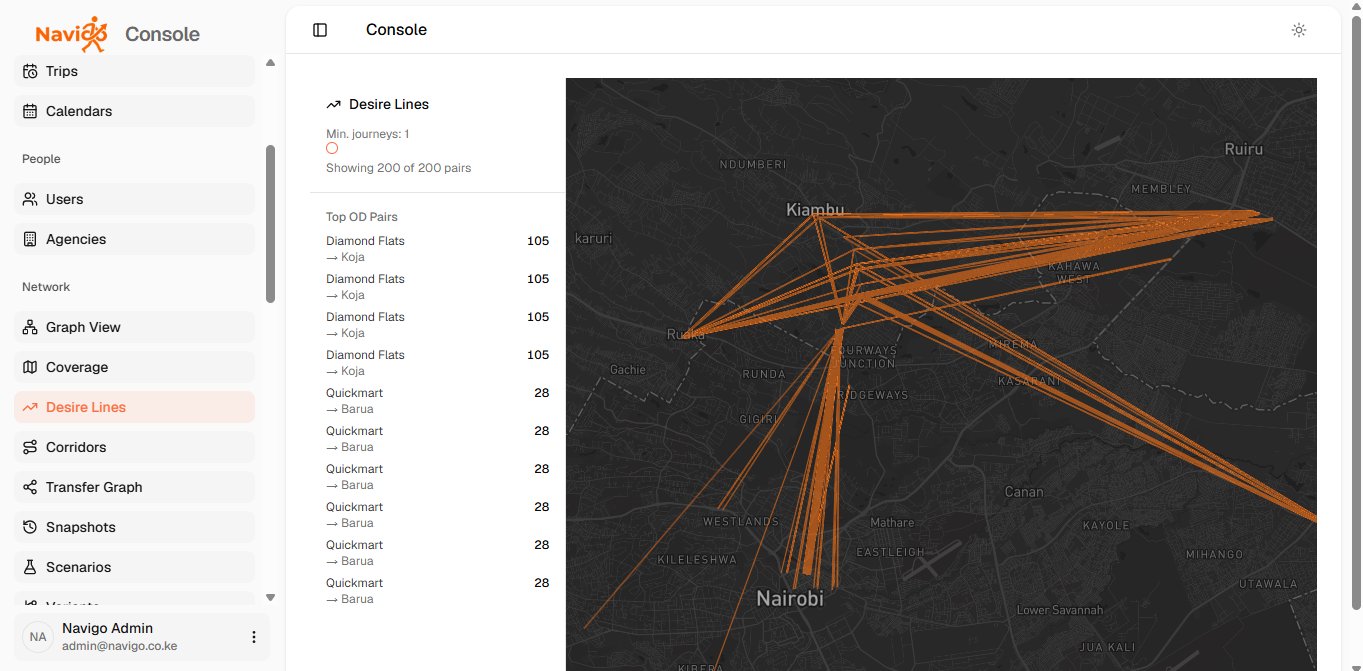Click the Westlands label on the map
This screenshot has width=1363, height=671.
(x=741, y=521)
